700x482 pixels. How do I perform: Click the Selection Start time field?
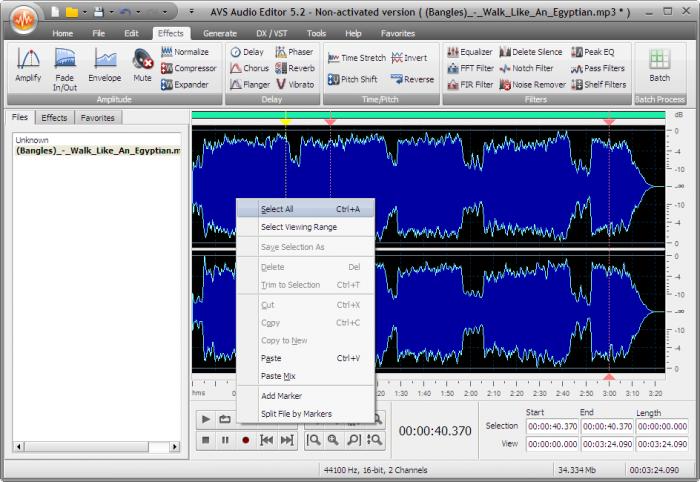[552, 426]
